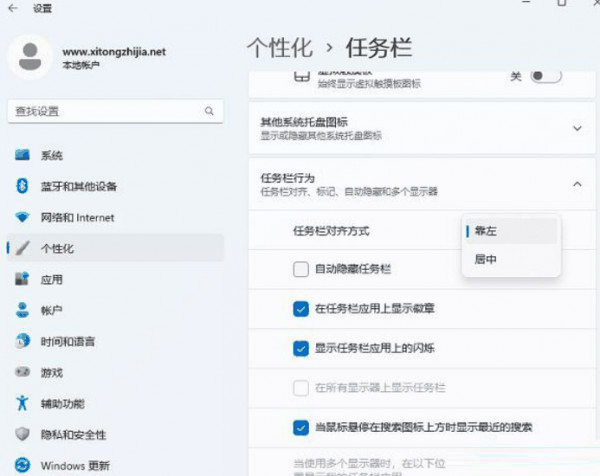The image size is (600, 476).
Task: Click the 辅助功能 accessibility figure icon
Action: (22, 403)
